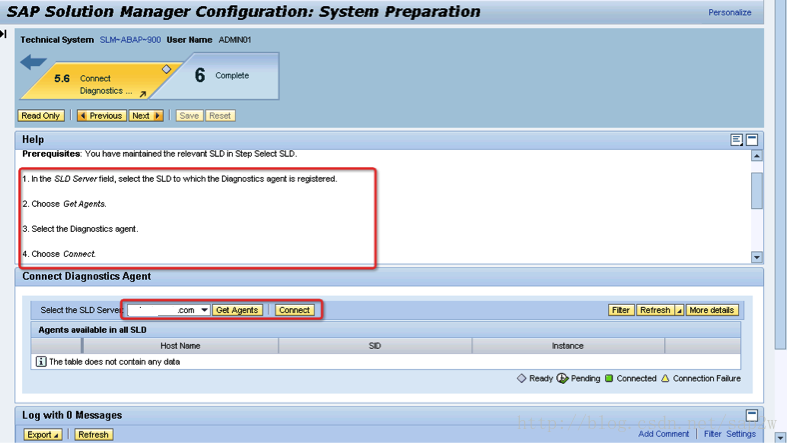Sort by Host Name column header
Viewport: 788px width, 443px height.
click(x=180, y=346)
